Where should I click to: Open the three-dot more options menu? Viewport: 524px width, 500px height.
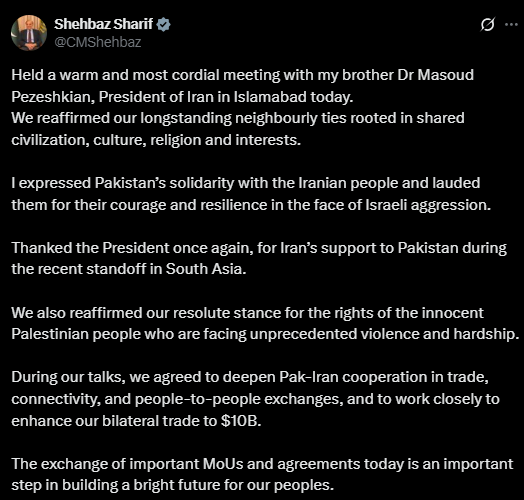coord(511,24)
